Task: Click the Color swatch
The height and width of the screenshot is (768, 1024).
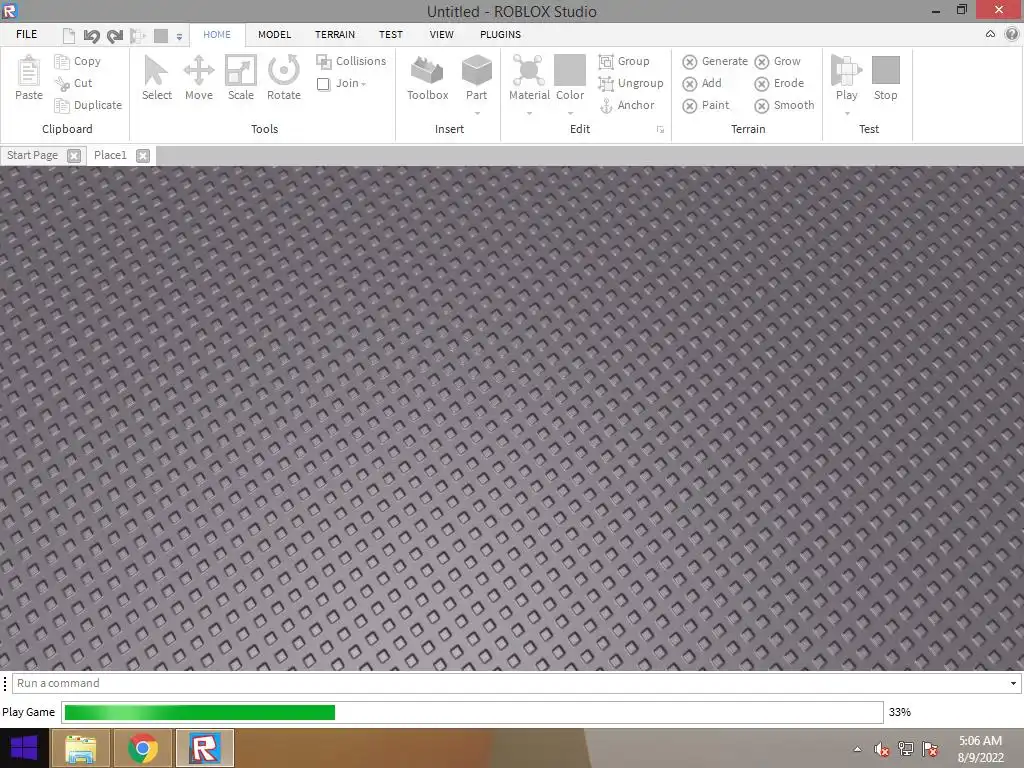Action: point(570,70)
